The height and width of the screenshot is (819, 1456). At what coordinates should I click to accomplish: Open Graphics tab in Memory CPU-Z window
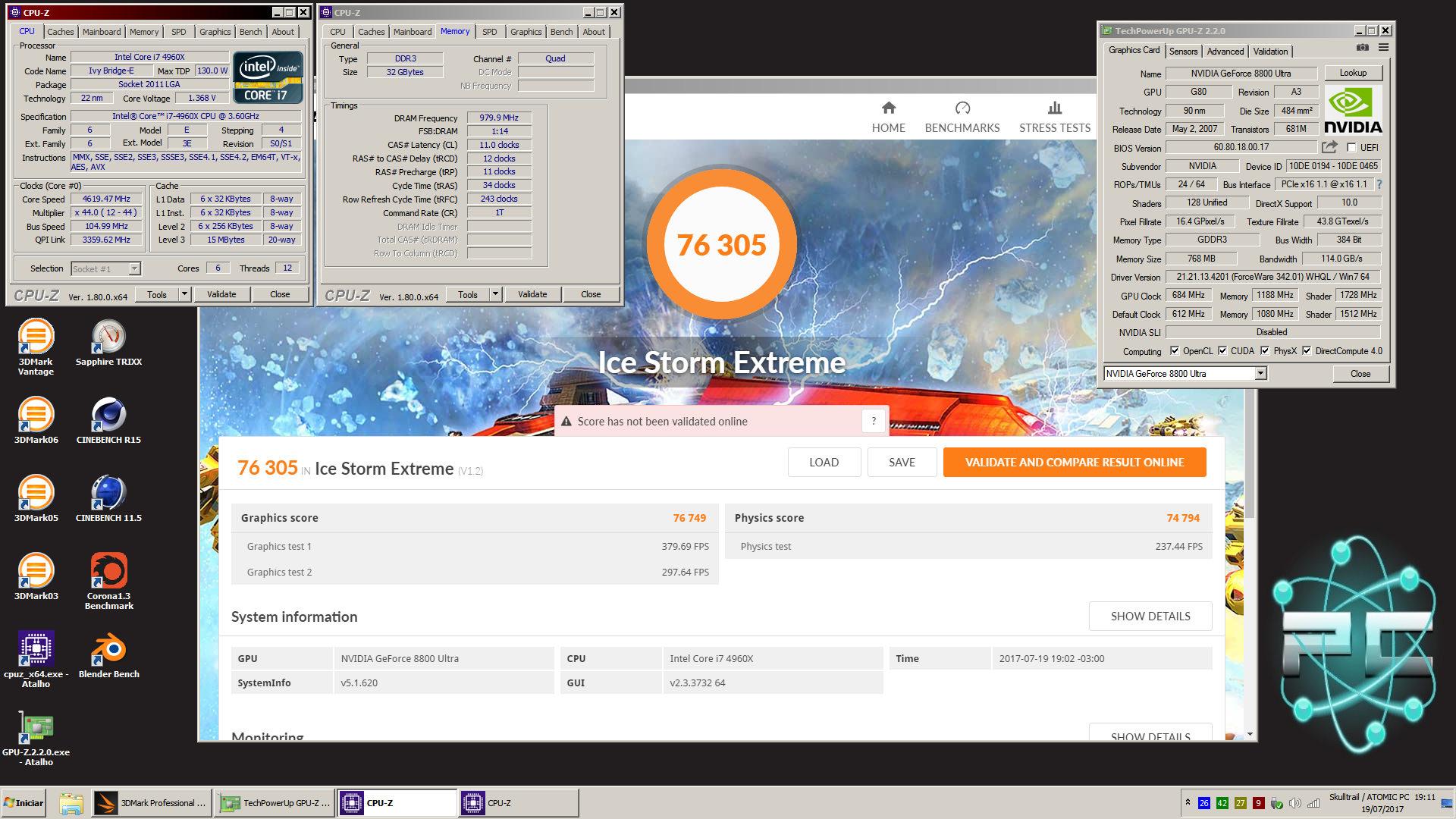click(526, 32)
